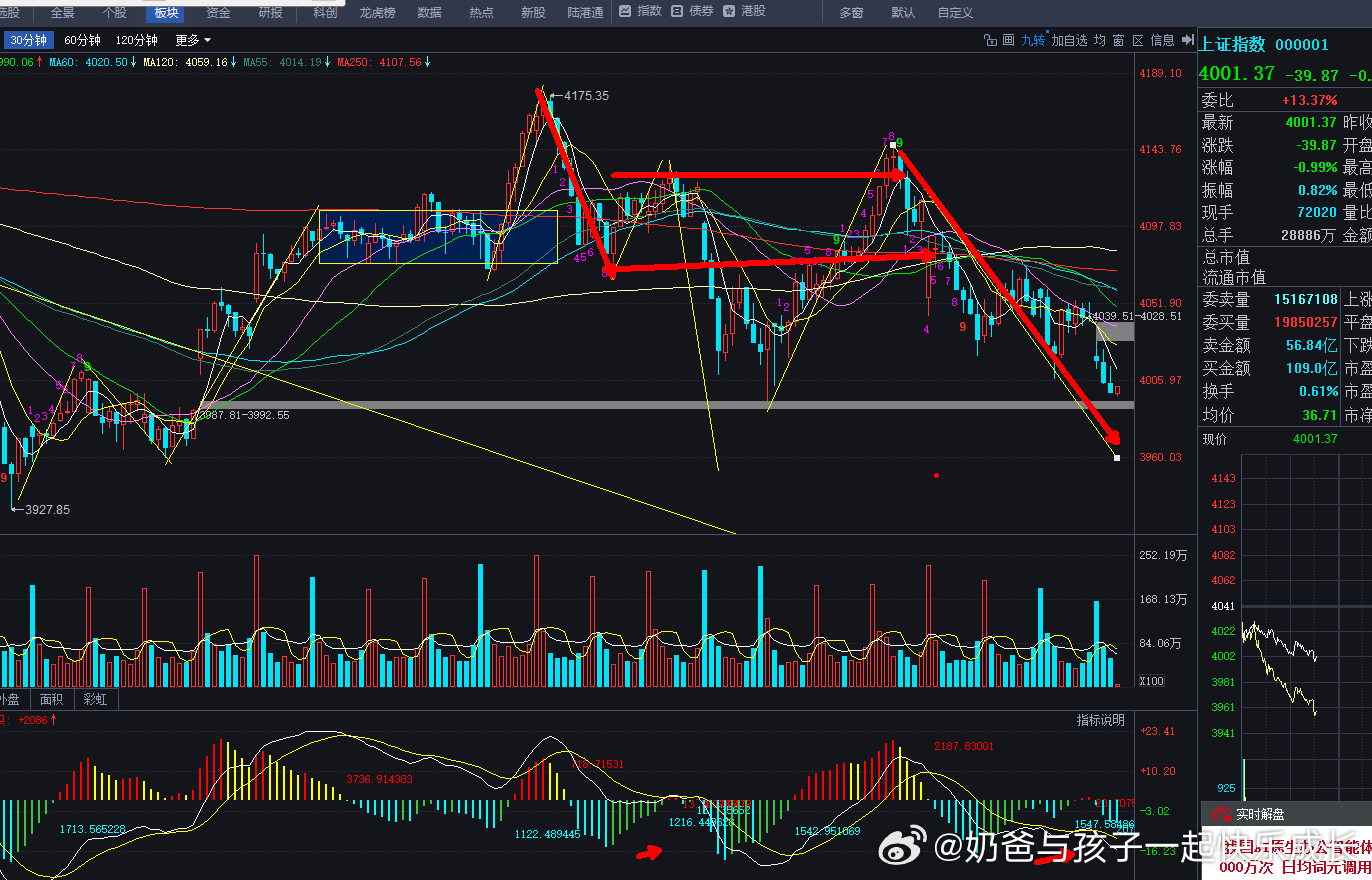Image resolution: width=1372 pixels, height=880 pixels.
Task: Click the 窗 window layout icon
Action: click(1119, 40)
